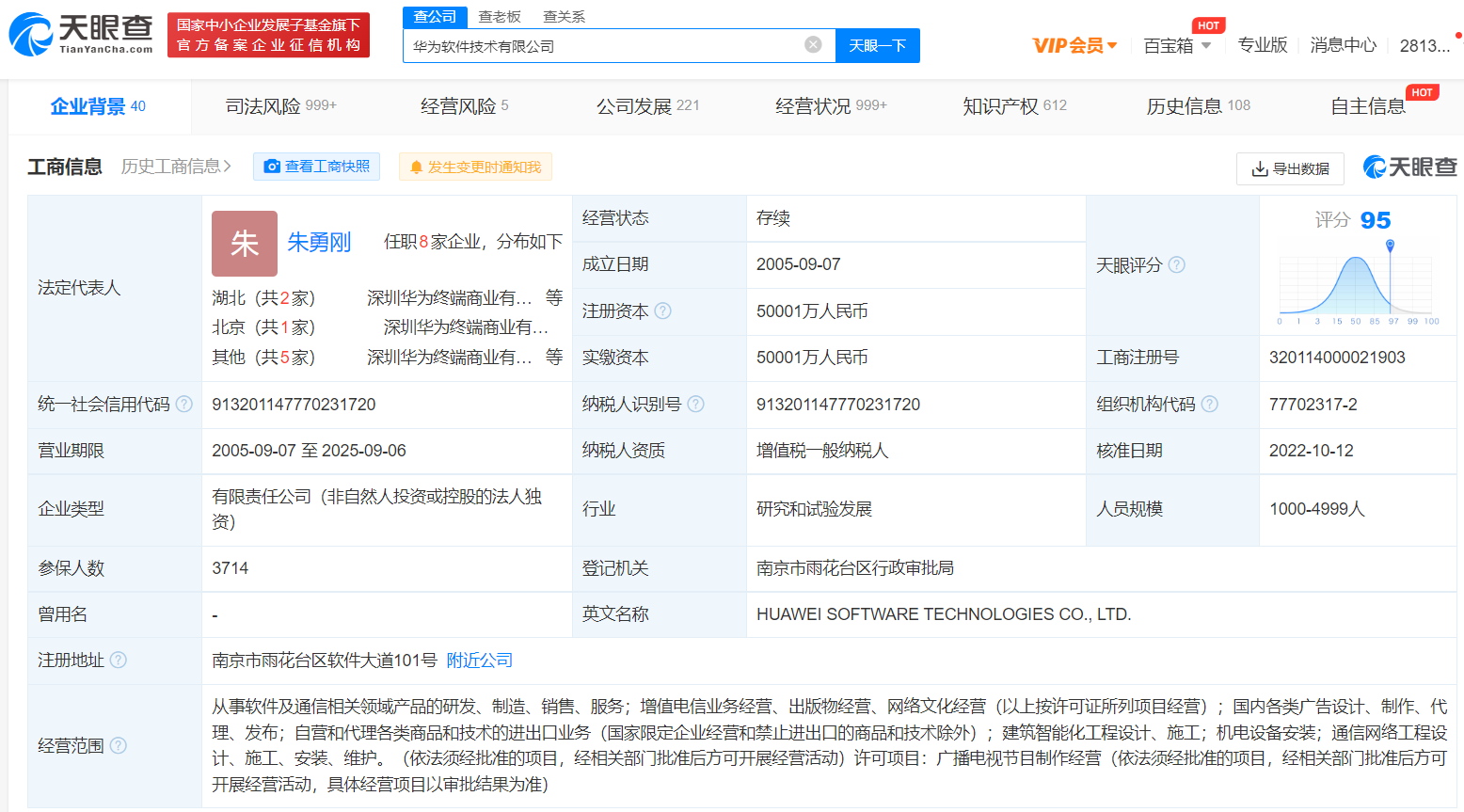Click the 南京市雨花台区行政审批局 registration authority
This screenshot has width=1464, height=812.
click(x=855, y=568)
